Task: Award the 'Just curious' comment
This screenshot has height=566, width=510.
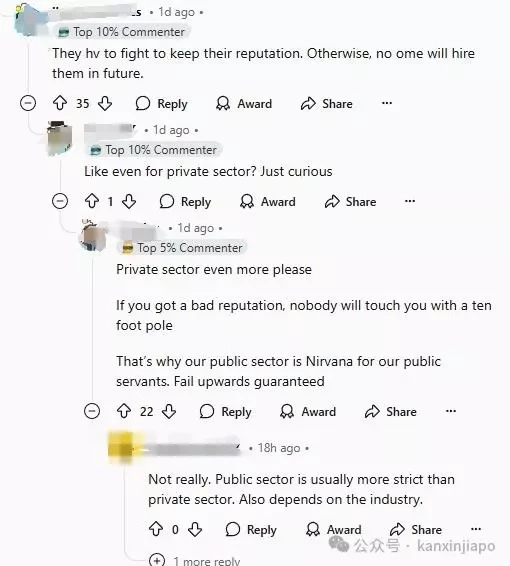Action: [268, 201]
